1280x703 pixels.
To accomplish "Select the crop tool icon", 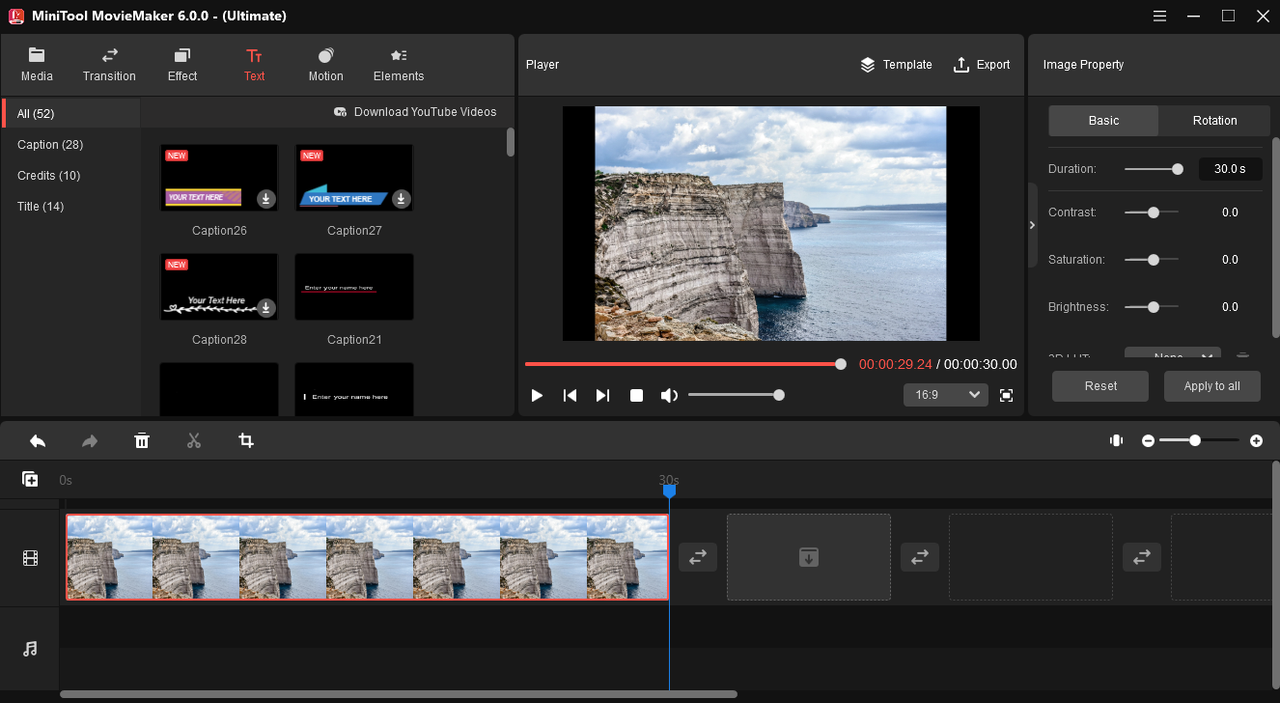I will coord(246,441).
